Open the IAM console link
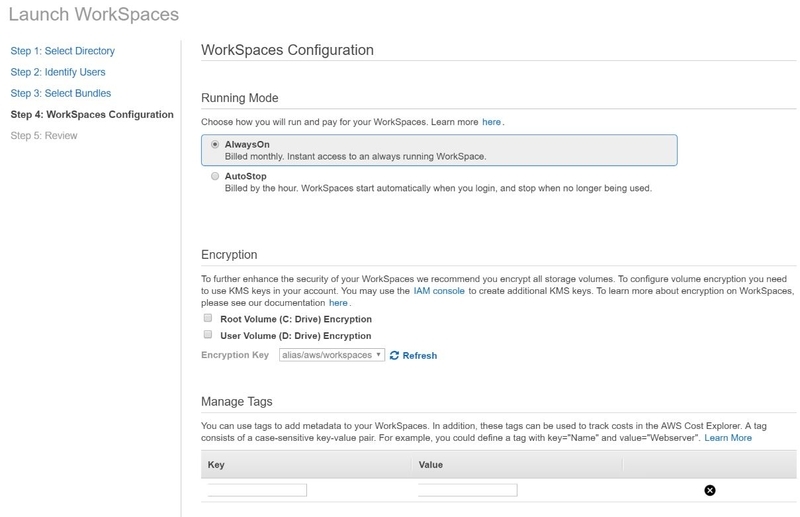Image resolution: width=800 pixels, height=517 pixels. 439,291
